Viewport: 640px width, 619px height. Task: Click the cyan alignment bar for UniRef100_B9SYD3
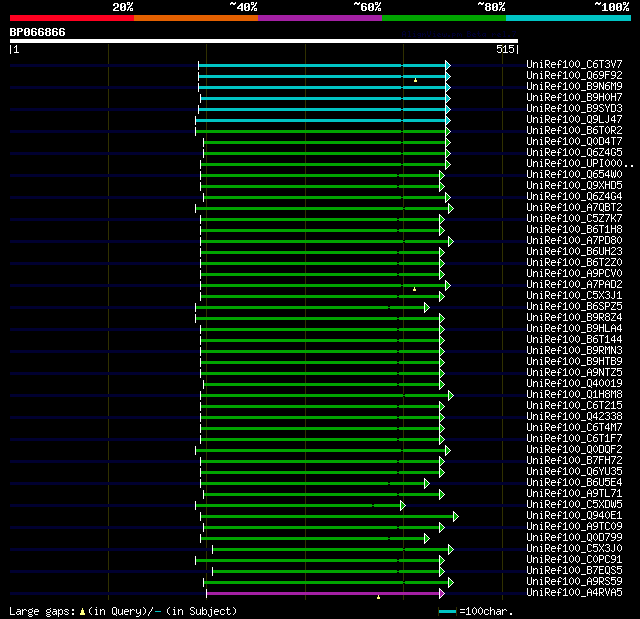tap(322, 109)
